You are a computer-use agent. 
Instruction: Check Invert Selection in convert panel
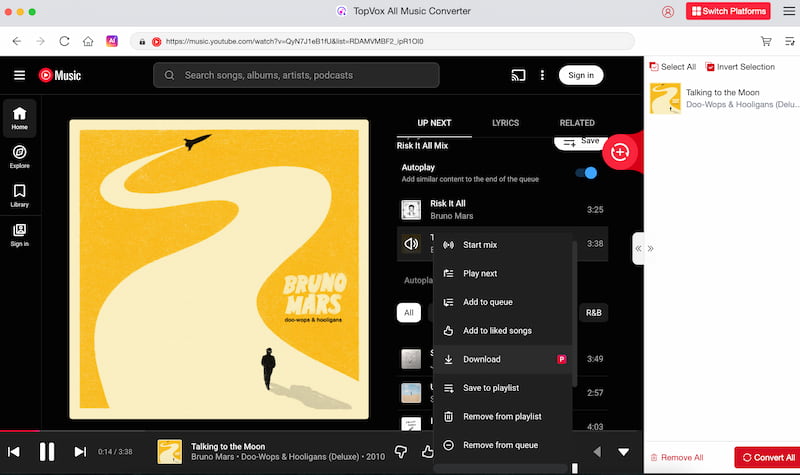[x=740, y=67]
